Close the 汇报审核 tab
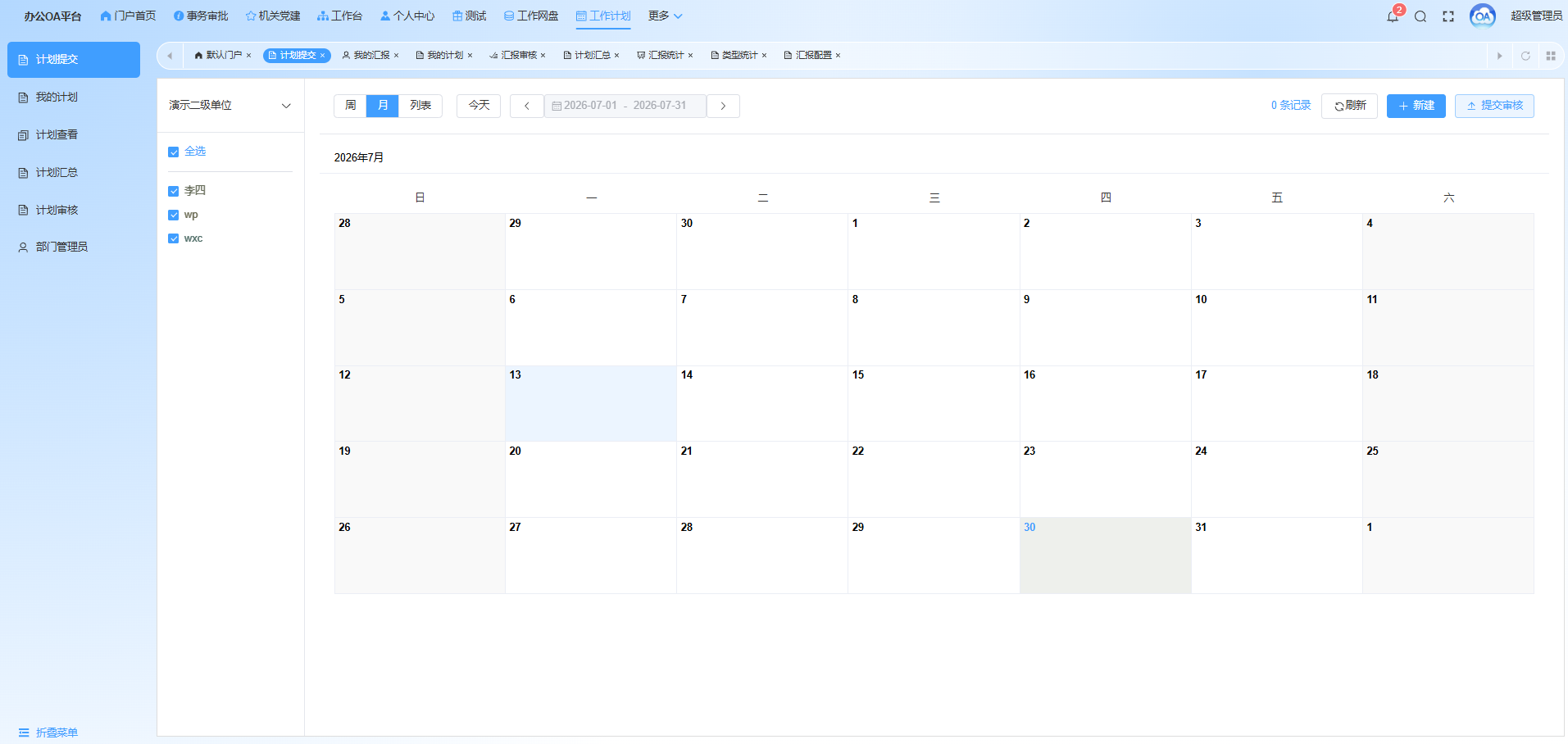This screenshot has height=744, width=1568. pyautogui.click(x=543, y=56)
